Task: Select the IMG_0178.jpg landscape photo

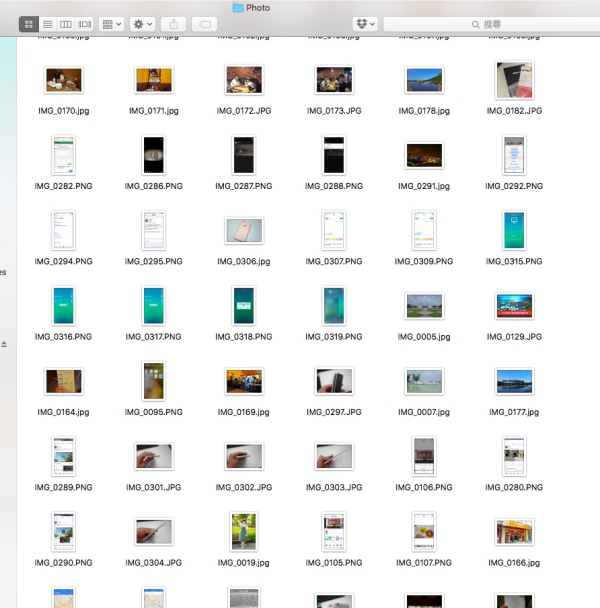Action: pos(424,80)
